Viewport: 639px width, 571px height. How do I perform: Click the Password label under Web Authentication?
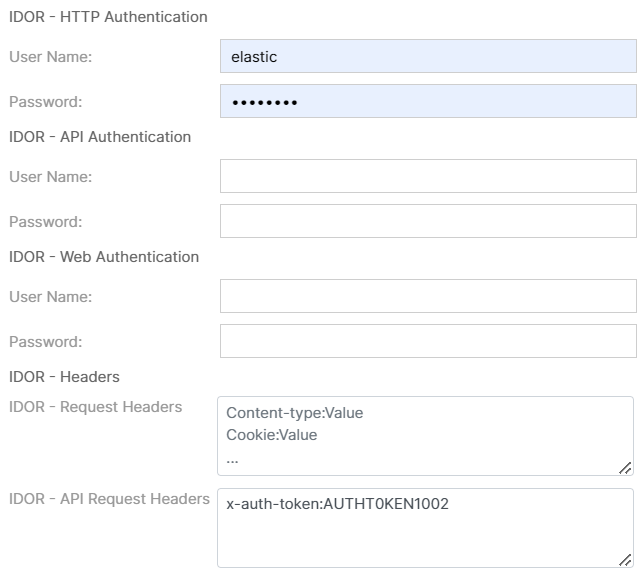(x=46, y=342)
